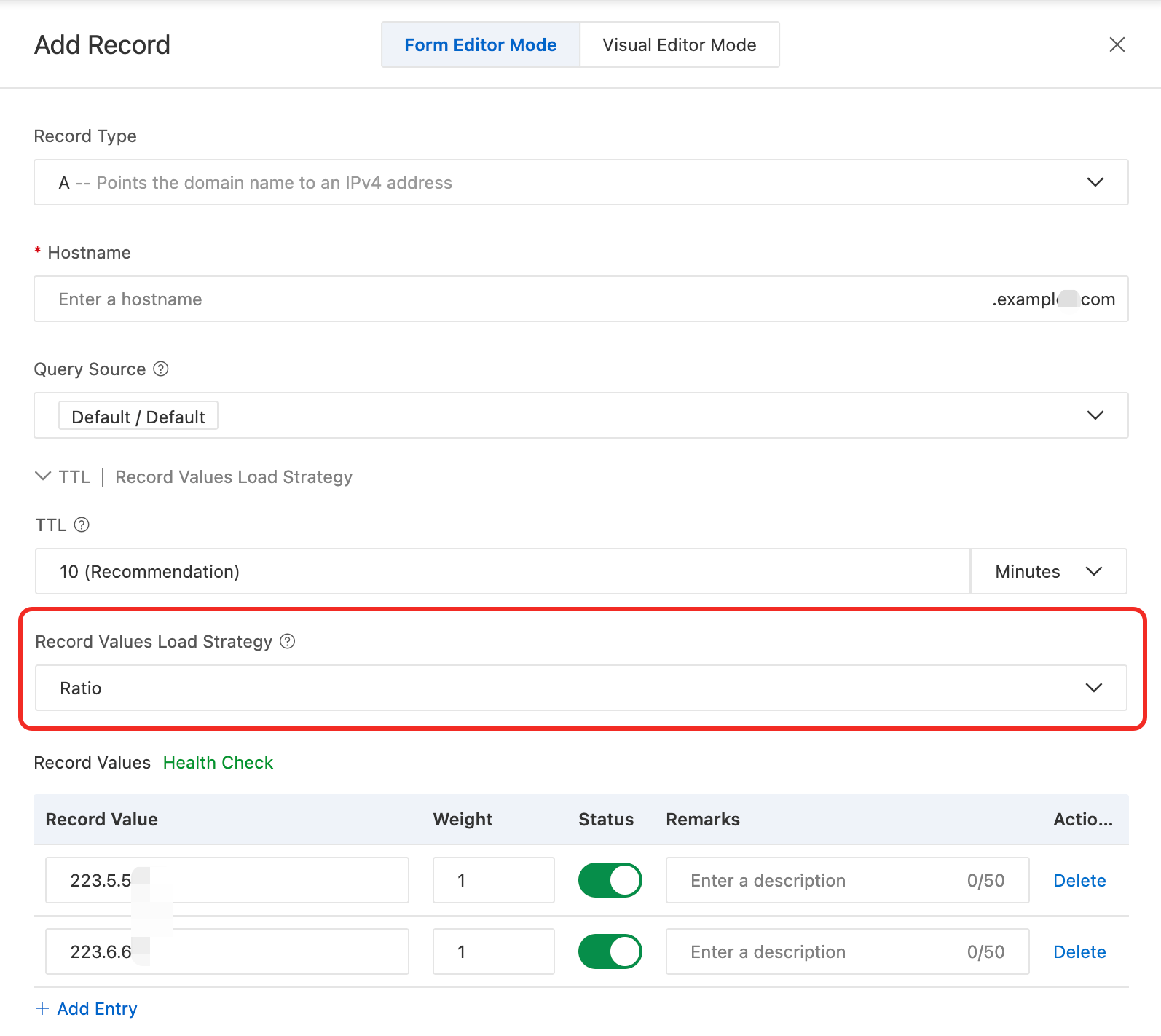The height and width of the screenshot is (1036, 1161).
Task: Click the Hostname input field
Action: click(x=510, y=299)
